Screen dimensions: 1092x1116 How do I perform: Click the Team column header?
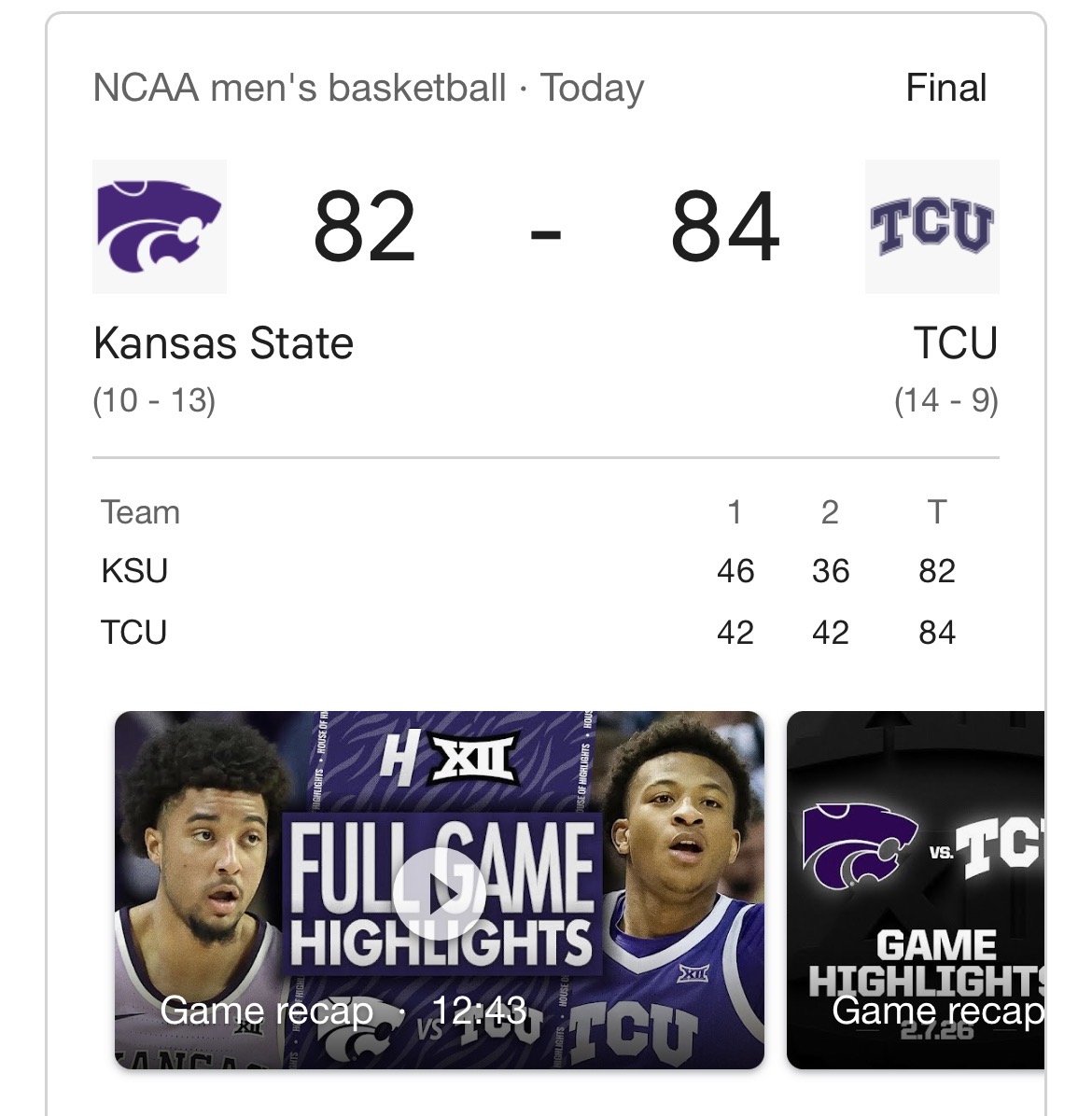(x=140, y=512)
